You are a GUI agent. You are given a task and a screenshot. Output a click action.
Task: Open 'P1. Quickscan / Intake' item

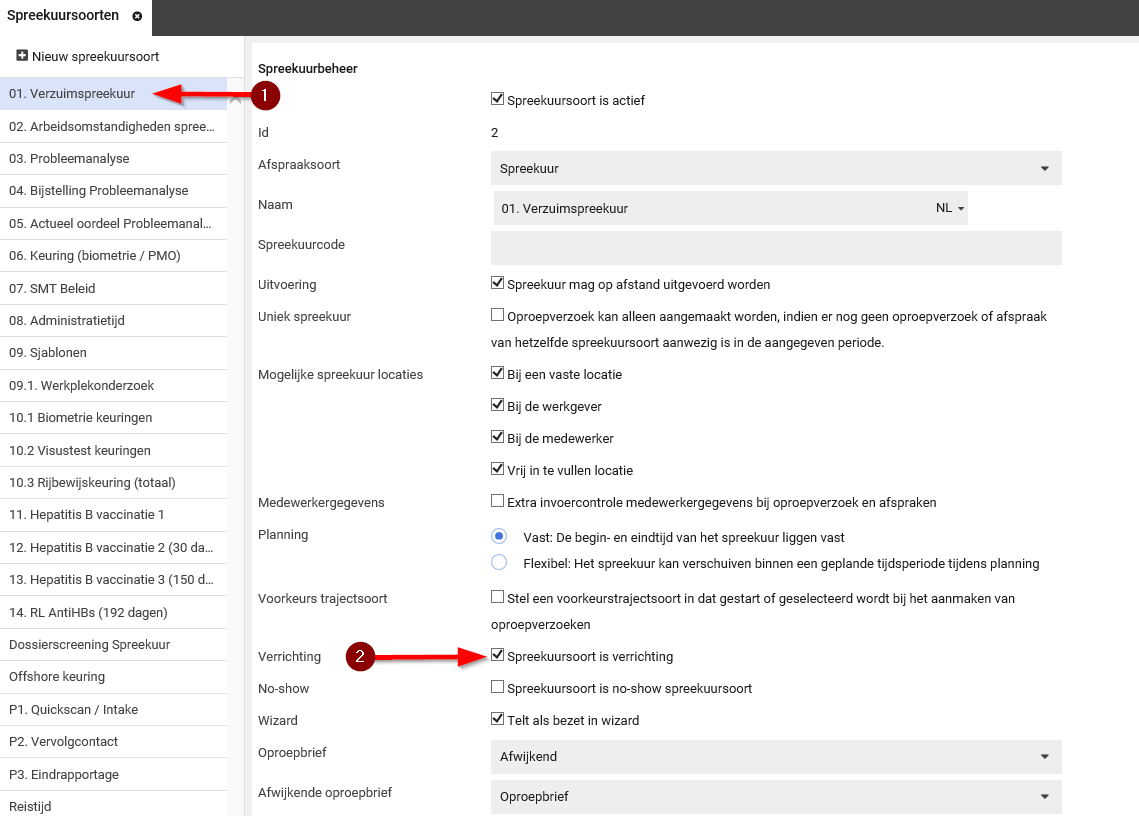(74, 709)
